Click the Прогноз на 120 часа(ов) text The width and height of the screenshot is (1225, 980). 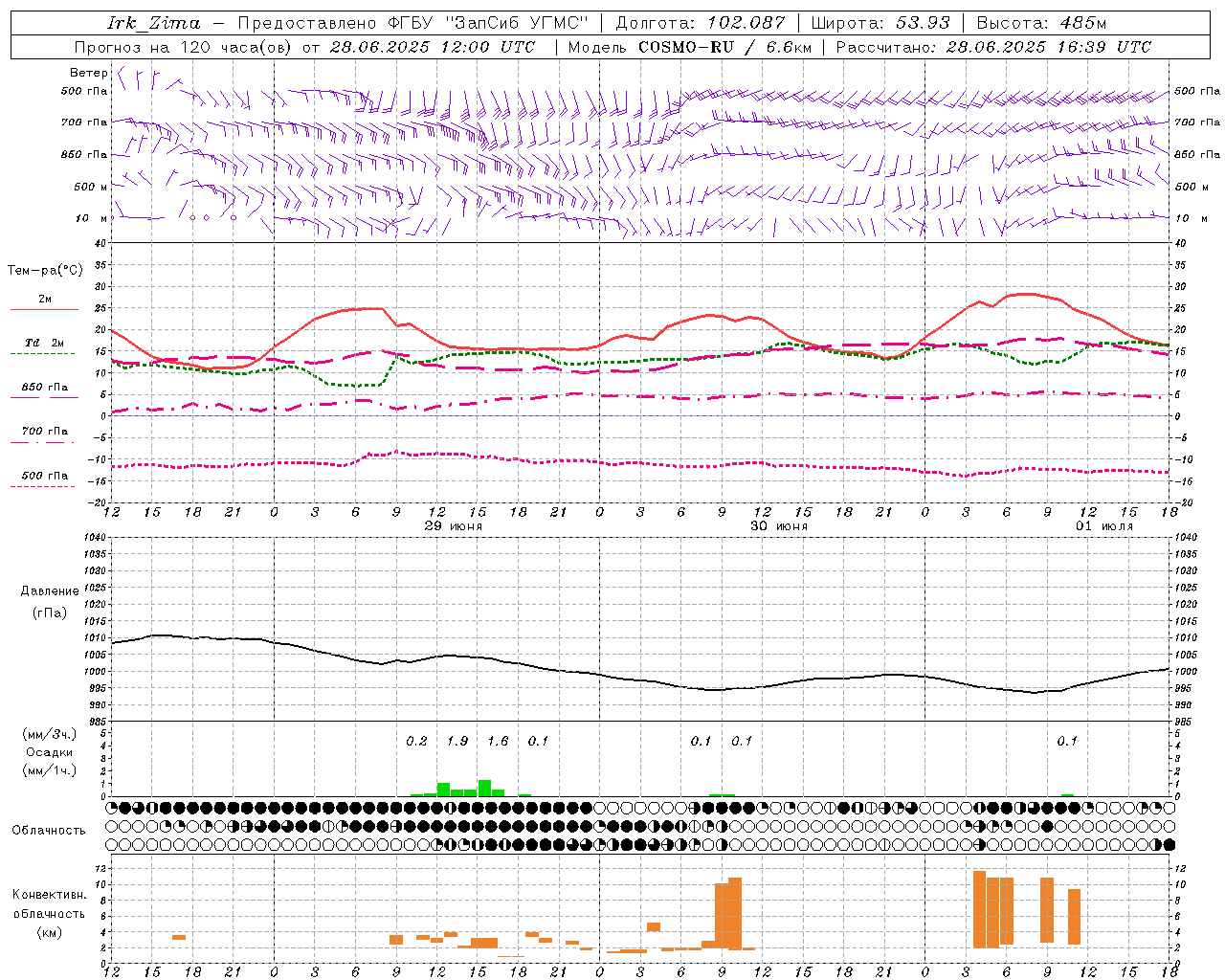[185, 47]
